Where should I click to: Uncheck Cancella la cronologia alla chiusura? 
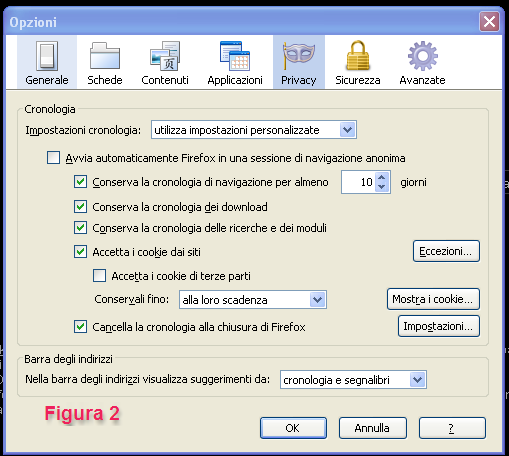pyautogui.click(x=81, y=327)
